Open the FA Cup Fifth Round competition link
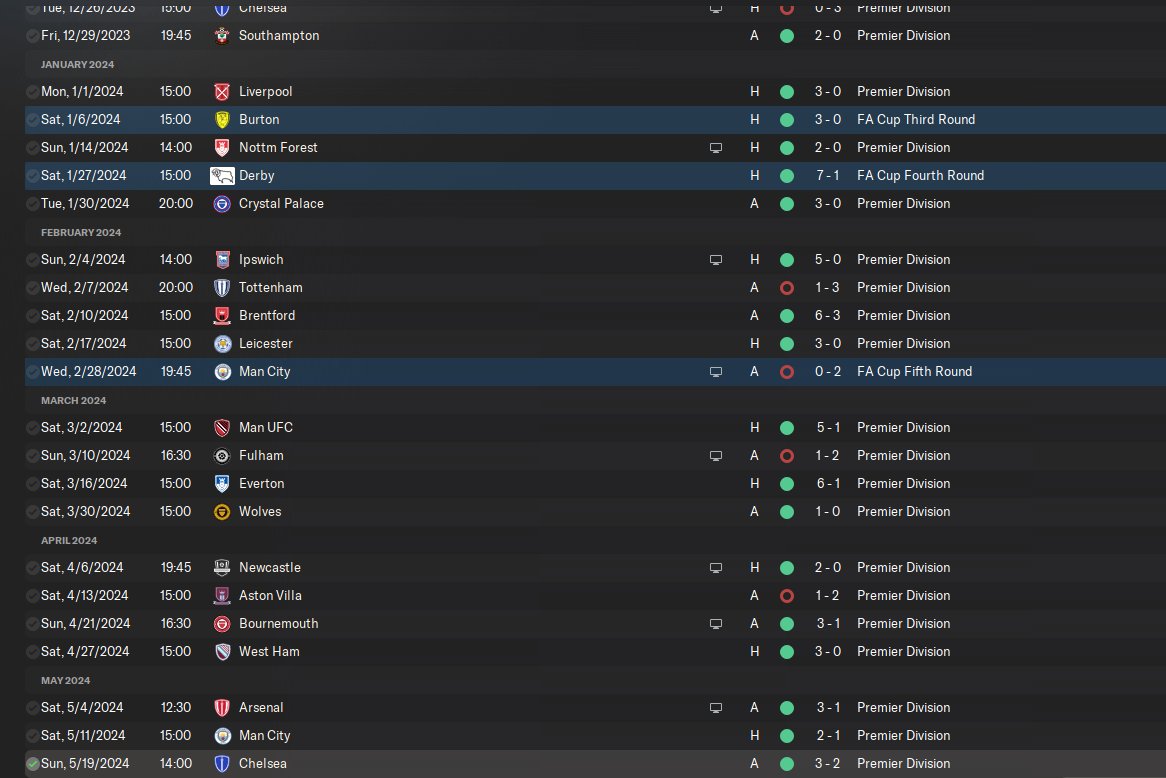This screenshot has width=1166, height=778. pos(915,371)
